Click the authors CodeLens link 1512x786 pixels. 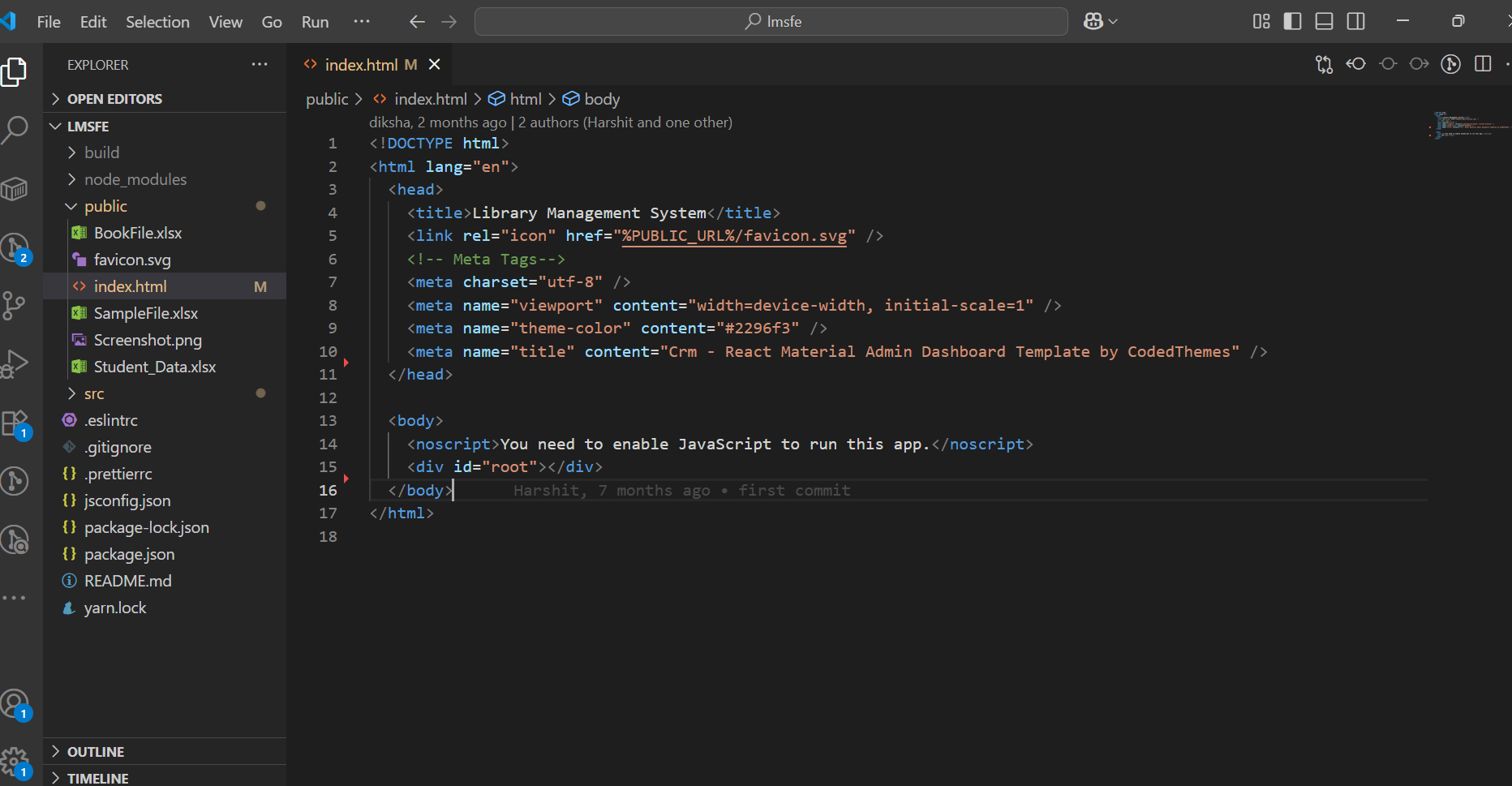pos(625,122)
